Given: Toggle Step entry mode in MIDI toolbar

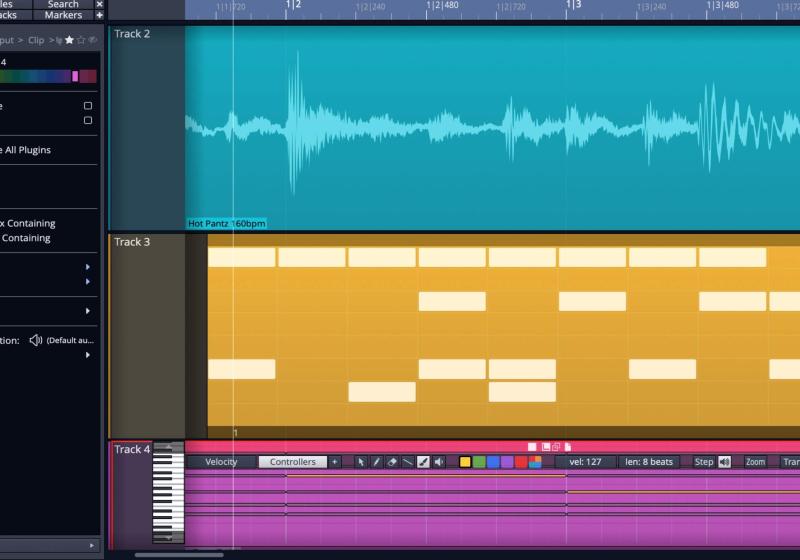Looking at the screenshot, I should tap(704, 462).
